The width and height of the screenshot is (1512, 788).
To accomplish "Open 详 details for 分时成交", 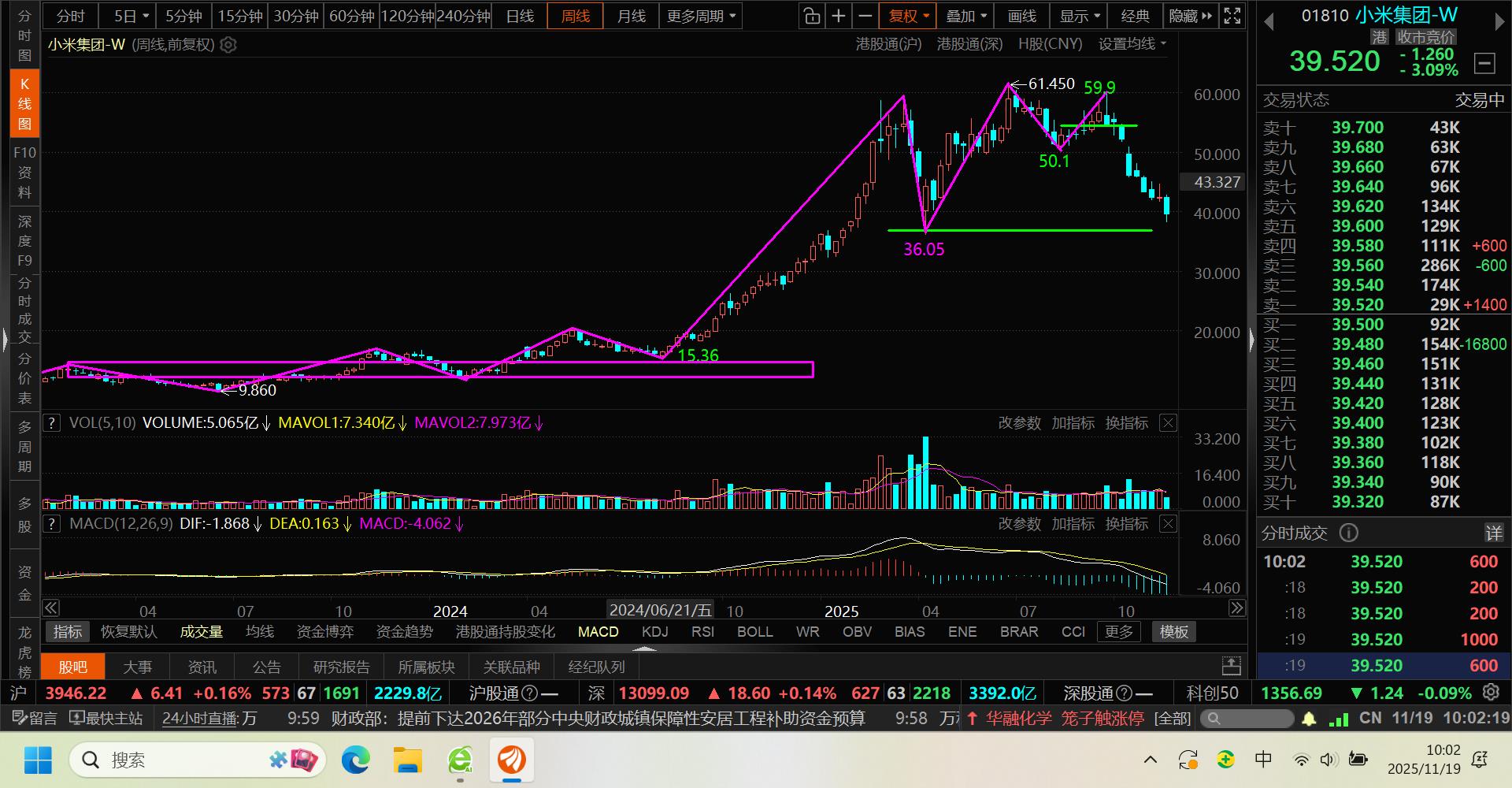I will pos(1494,533).
